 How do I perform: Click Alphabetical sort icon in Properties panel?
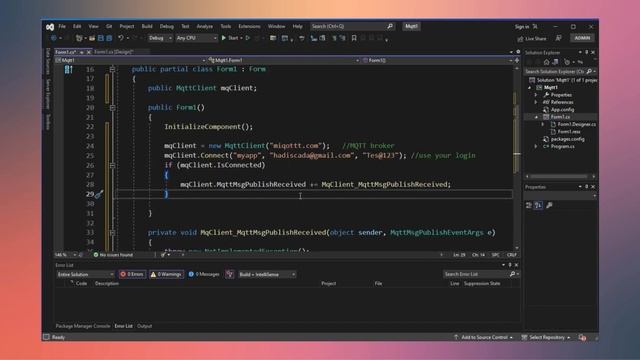click(x=538, y=205)
